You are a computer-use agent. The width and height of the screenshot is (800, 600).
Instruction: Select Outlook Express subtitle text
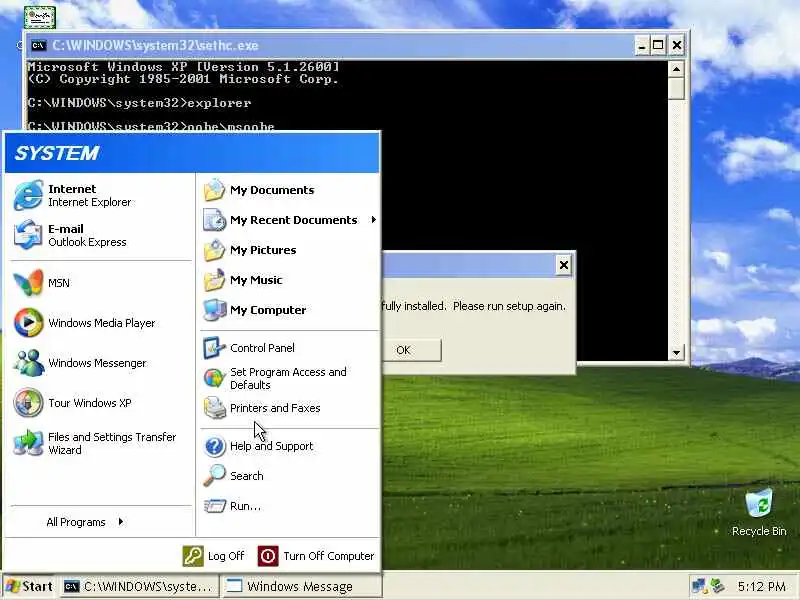point(87,242)
